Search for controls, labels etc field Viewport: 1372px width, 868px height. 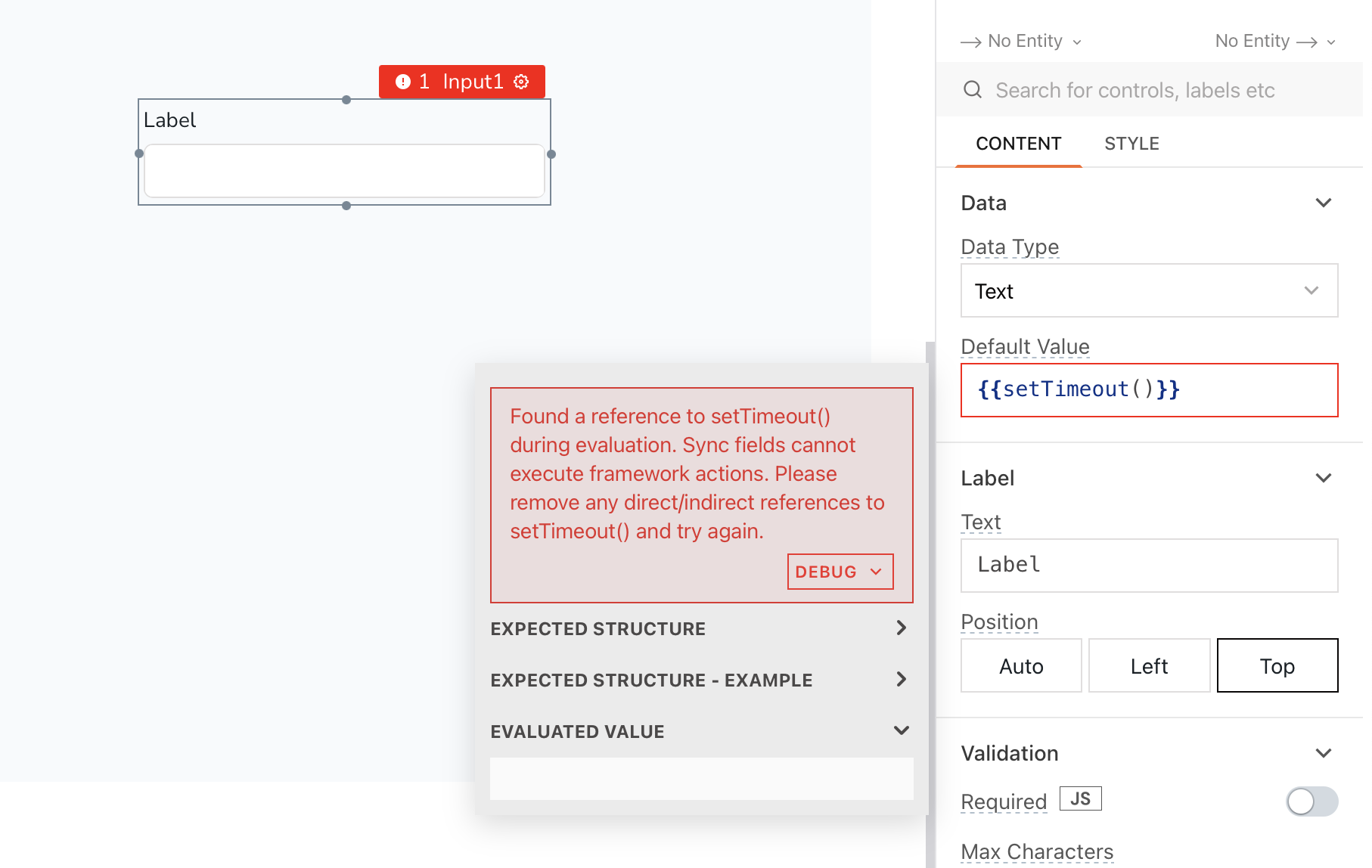coord(1150,90)
